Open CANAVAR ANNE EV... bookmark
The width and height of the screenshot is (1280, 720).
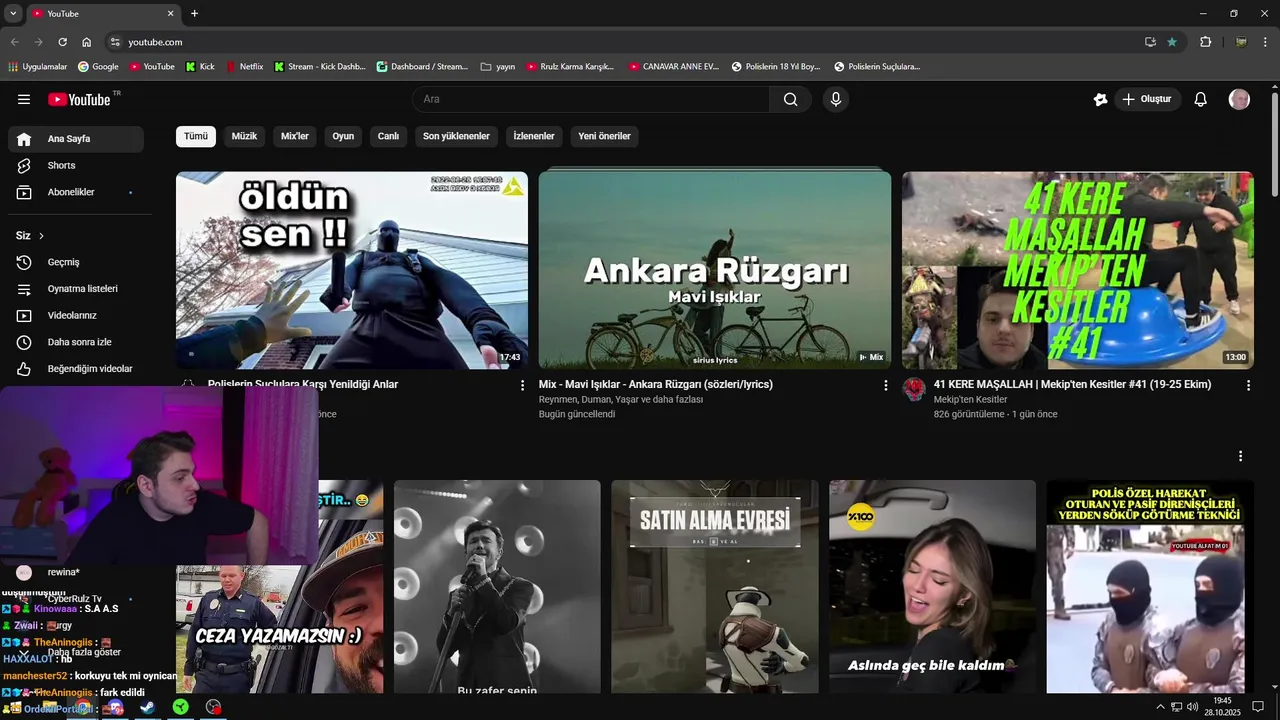click(x=674, y=67)
